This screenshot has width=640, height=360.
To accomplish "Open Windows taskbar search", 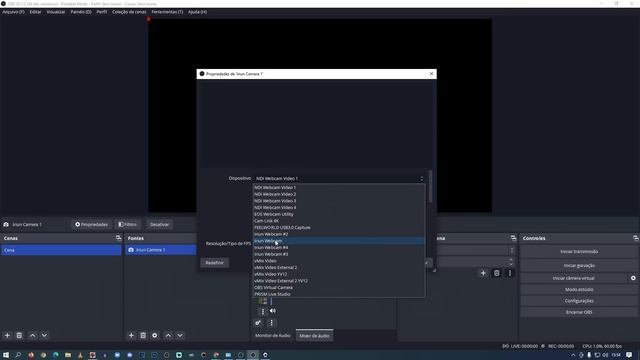I will (x=18, y=355).
